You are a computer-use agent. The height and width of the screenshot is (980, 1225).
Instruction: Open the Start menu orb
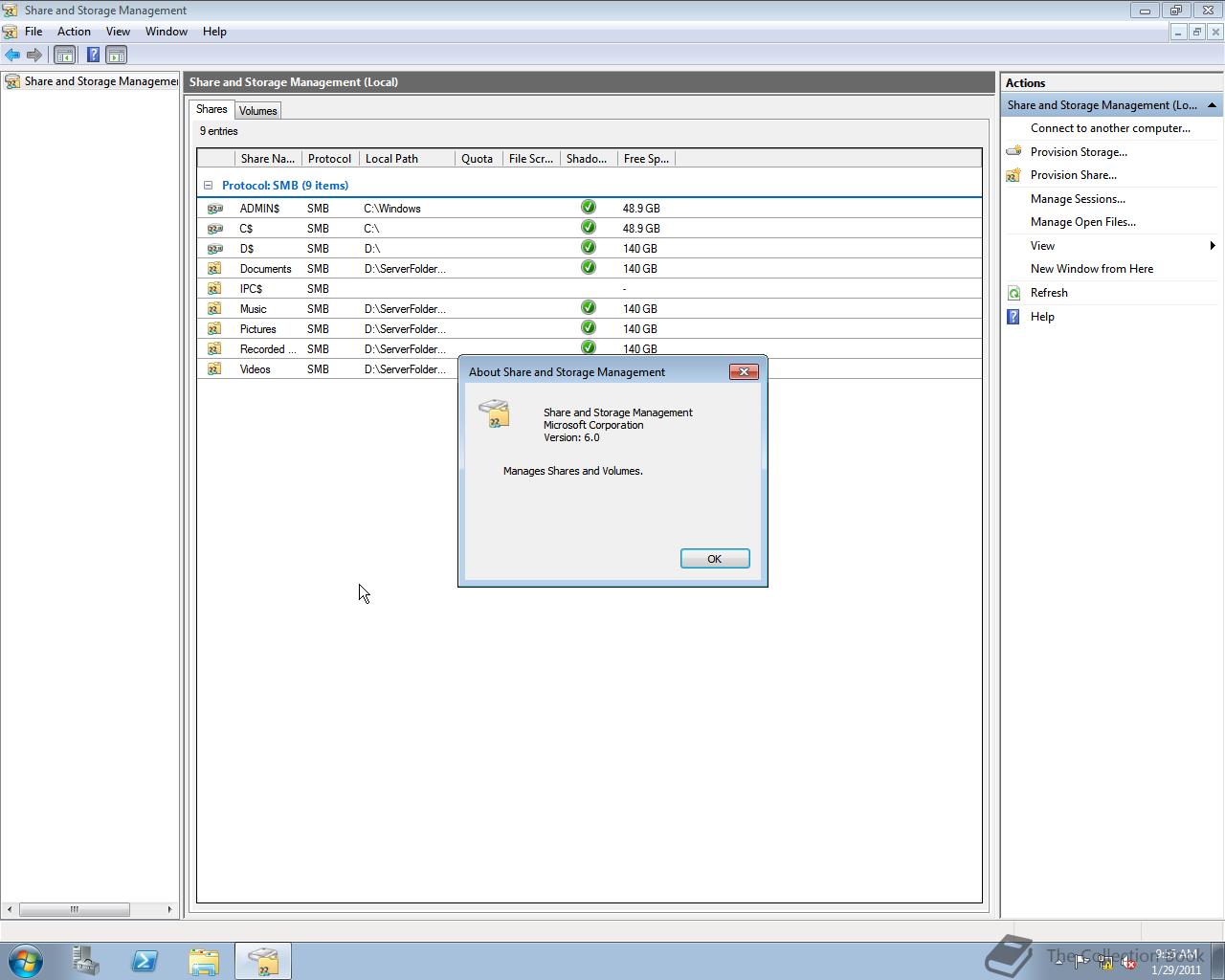(26, 961)
